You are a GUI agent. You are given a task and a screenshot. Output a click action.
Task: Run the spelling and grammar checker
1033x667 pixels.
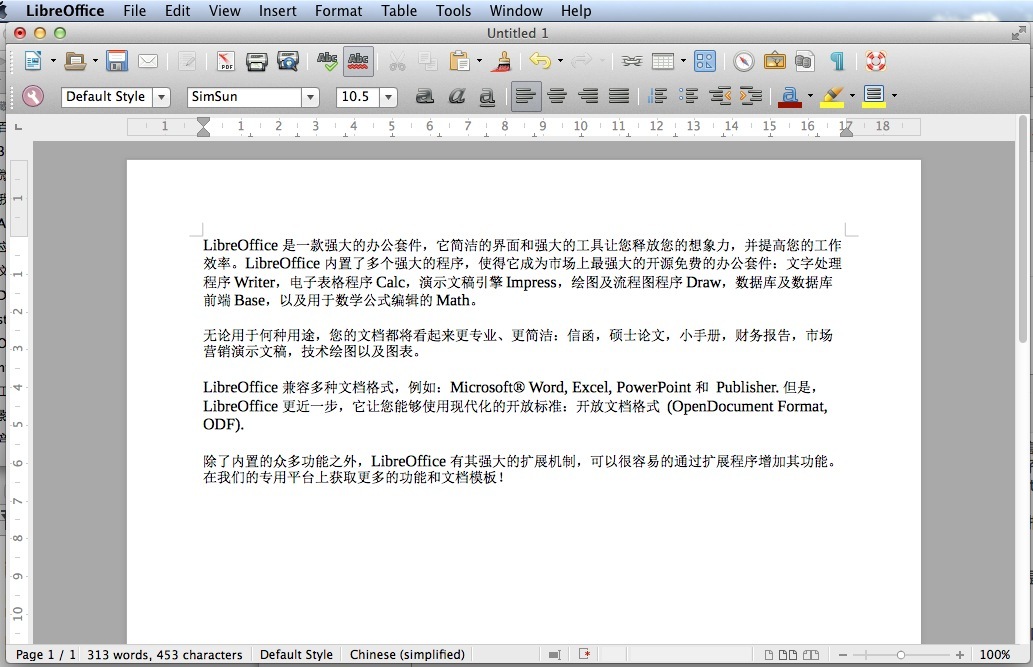click(327, 61)
